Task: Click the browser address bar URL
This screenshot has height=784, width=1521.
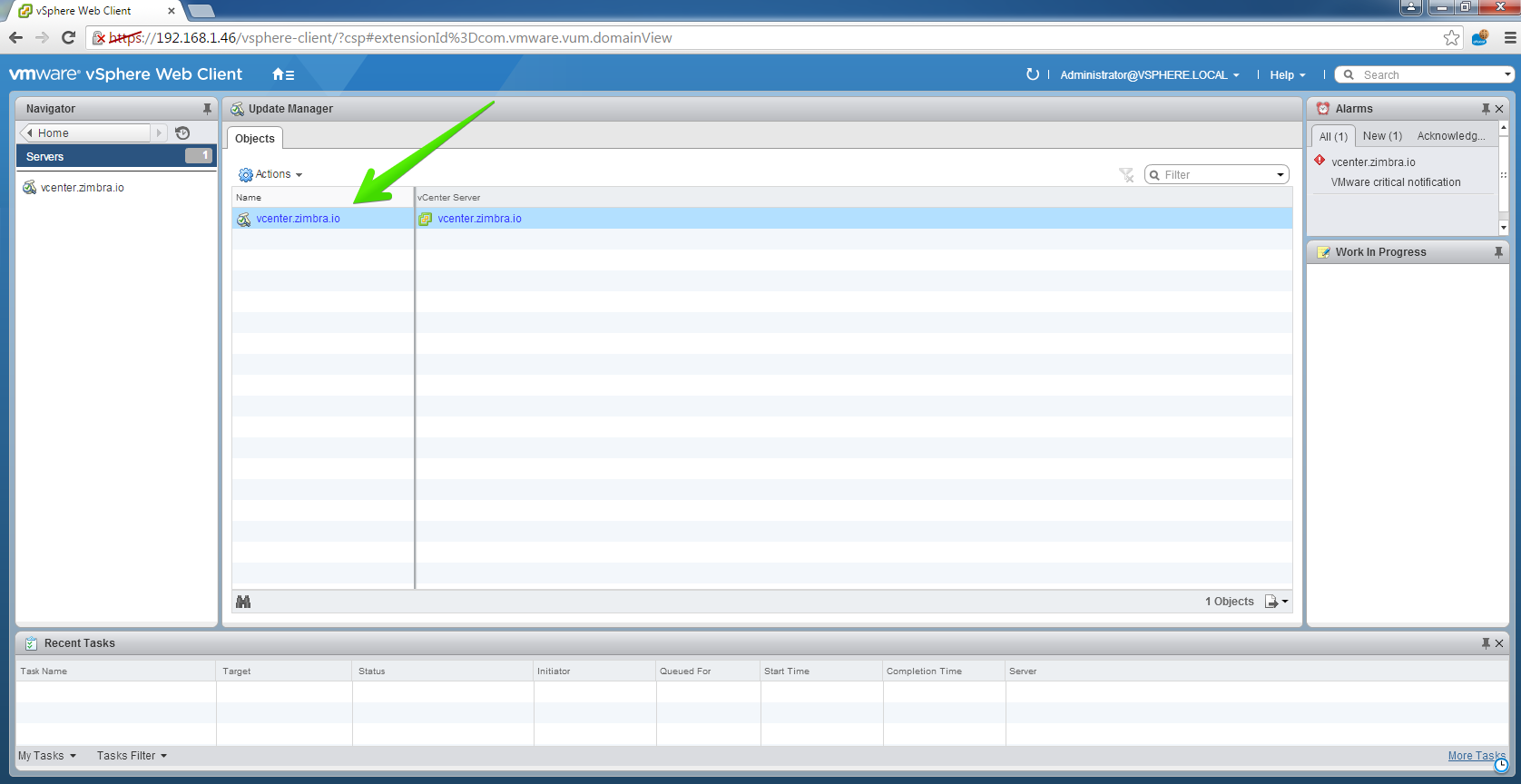Action: 391,38
